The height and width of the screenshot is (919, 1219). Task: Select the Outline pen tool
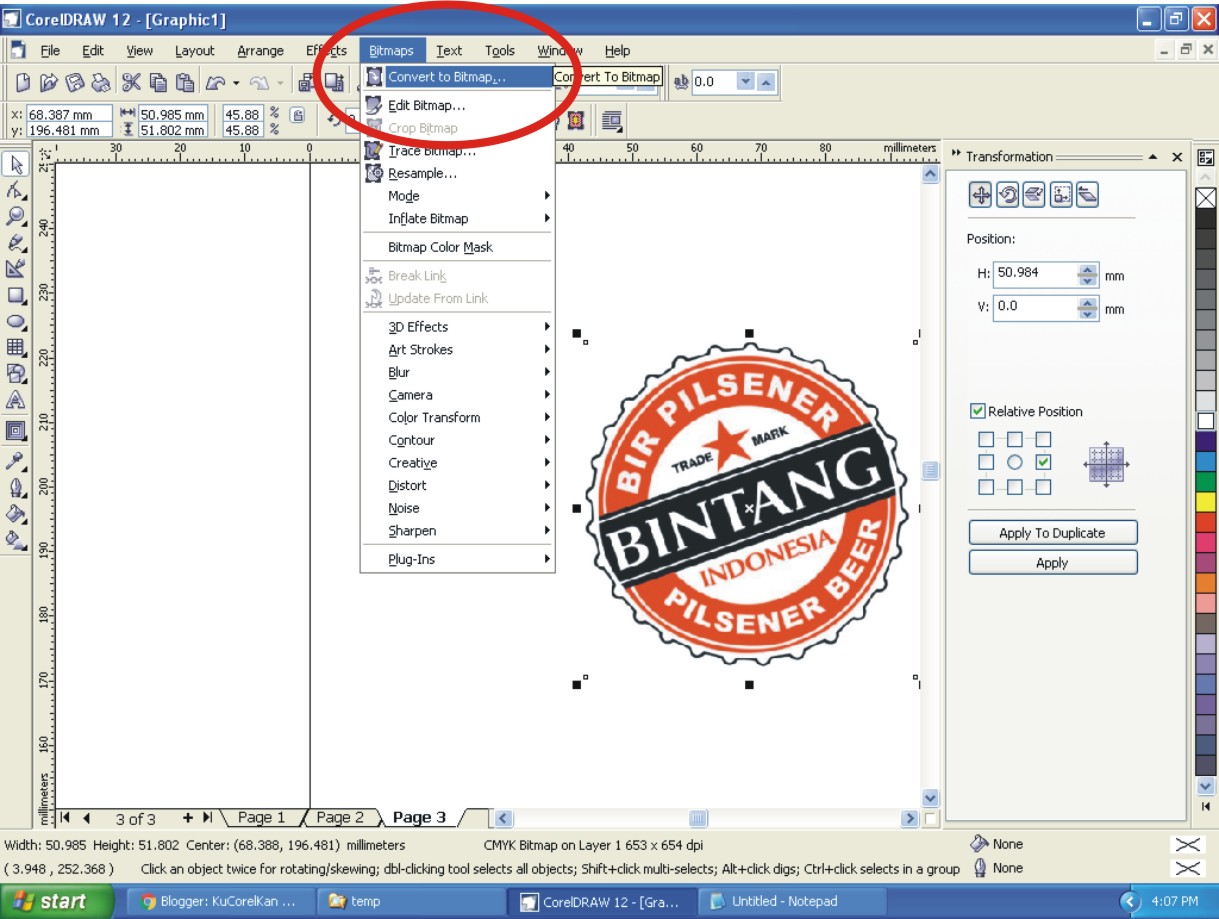(16, 487)
